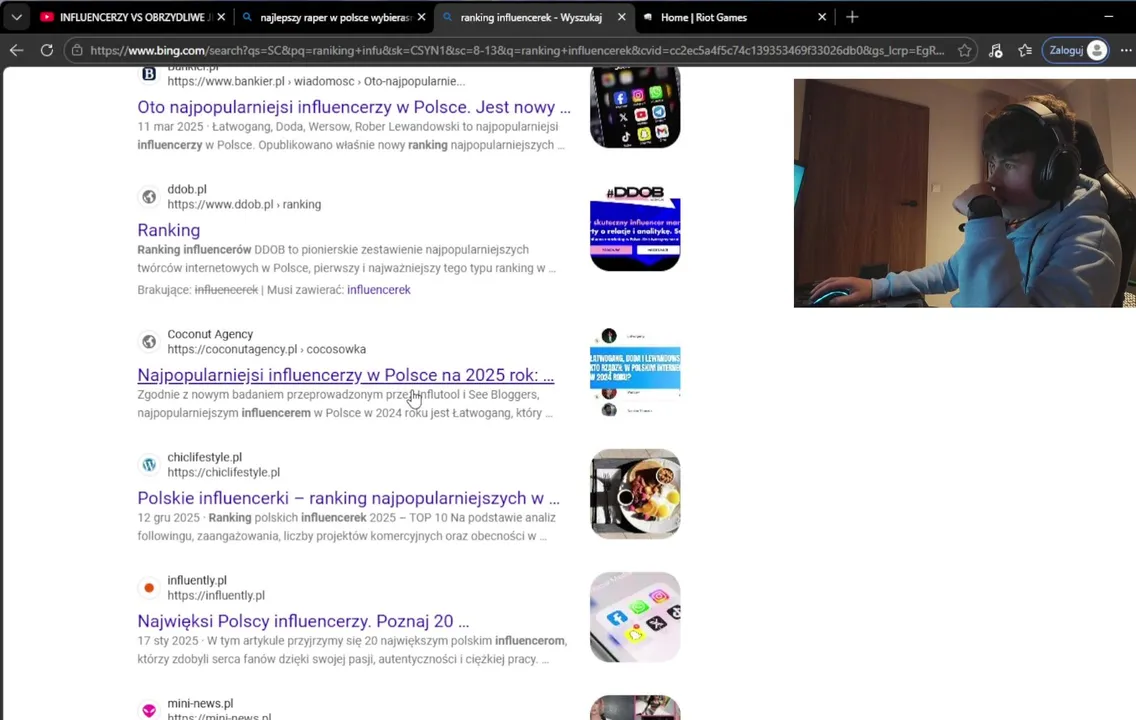This screenshot has width=1136, height=720.
Task: Click the Bankier.pl favicon icon
Action: [x=149, y=73]
